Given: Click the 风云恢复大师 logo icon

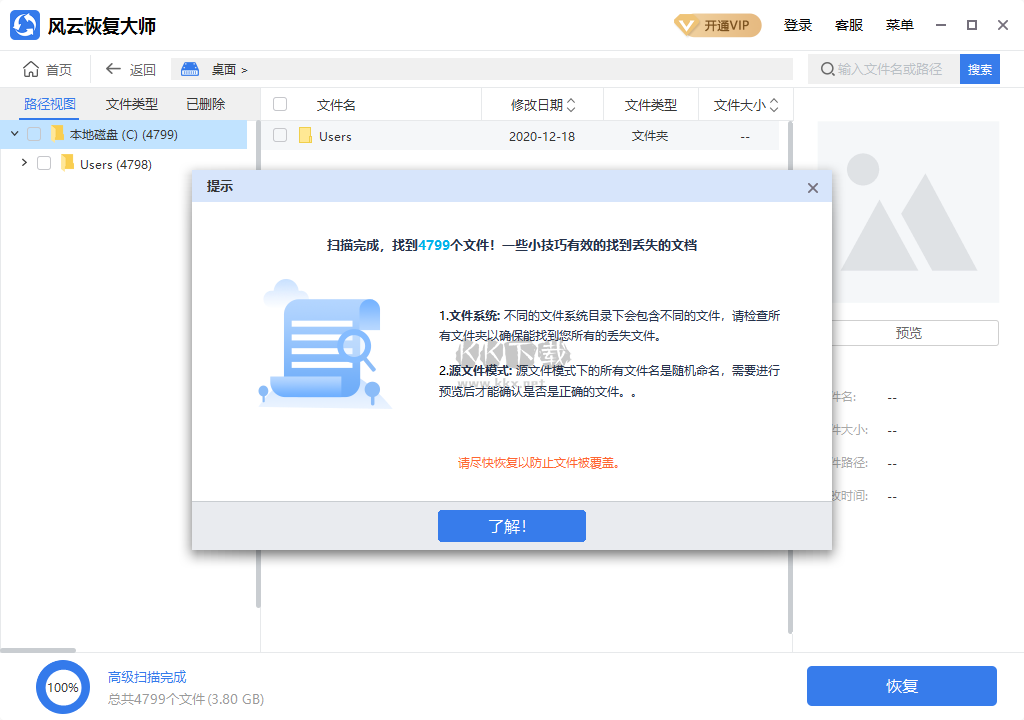Looking at the screenshot, I should [x=27, y=24].
